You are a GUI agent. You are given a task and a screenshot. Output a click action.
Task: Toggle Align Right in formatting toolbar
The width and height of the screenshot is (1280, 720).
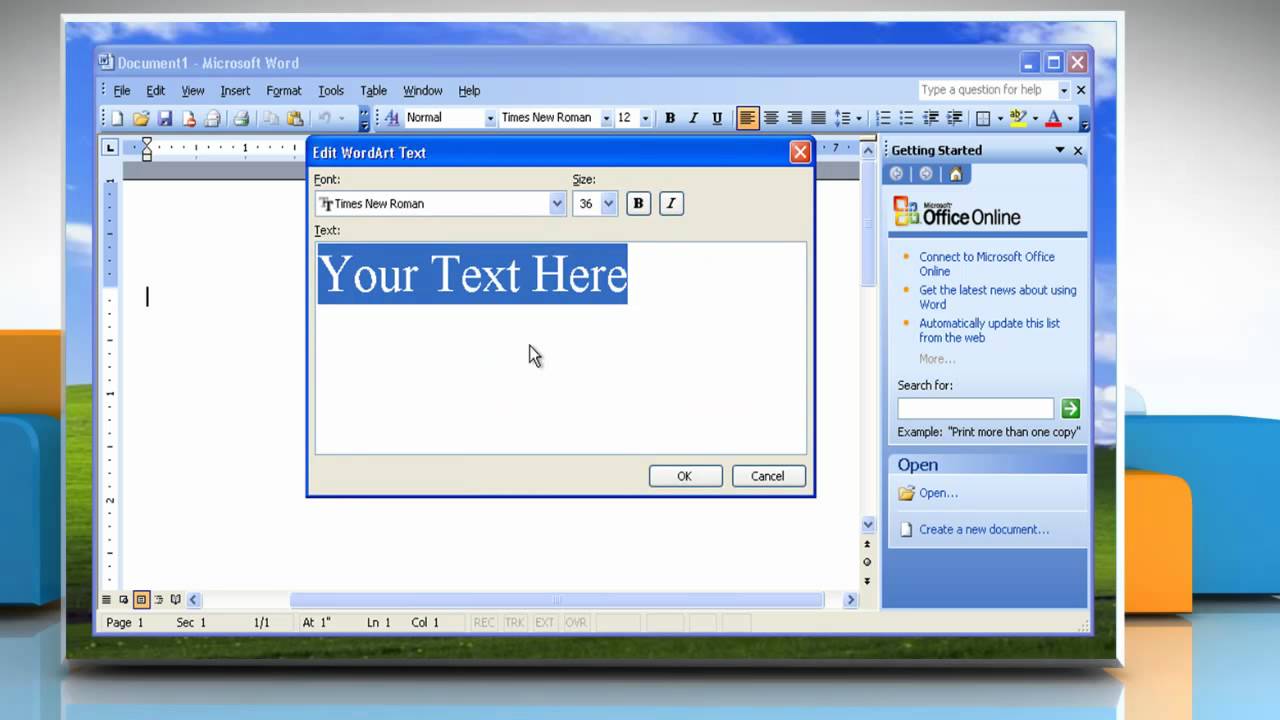coord(795,118)
